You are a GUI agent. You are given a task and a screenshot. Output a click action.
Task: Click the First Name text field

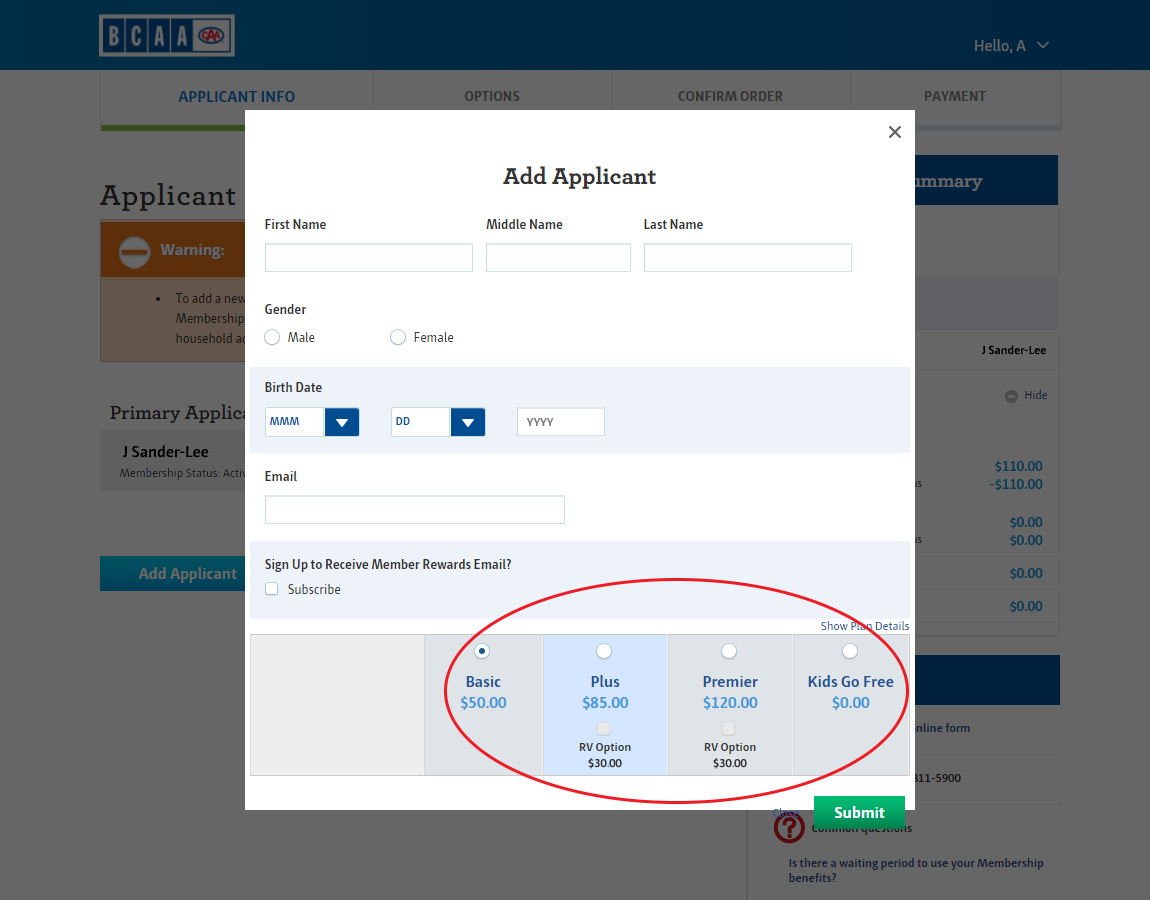368,258
